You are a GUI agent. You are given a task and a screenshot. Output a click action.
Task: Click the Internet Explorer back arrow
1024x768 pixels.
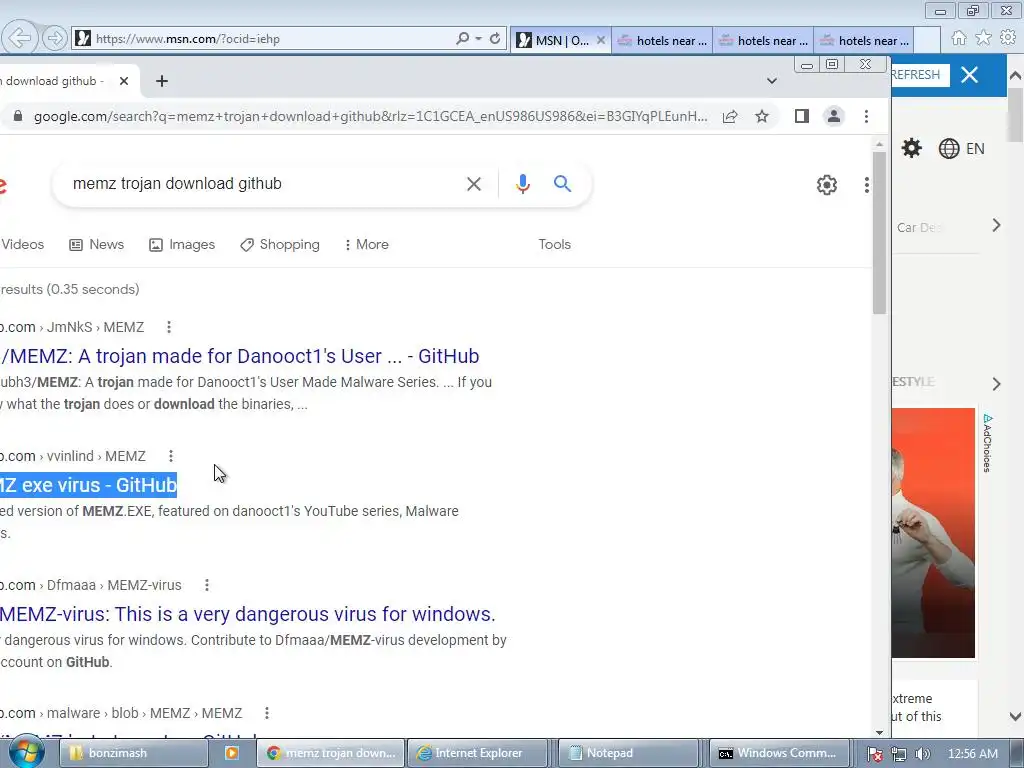tap(20, 38)
